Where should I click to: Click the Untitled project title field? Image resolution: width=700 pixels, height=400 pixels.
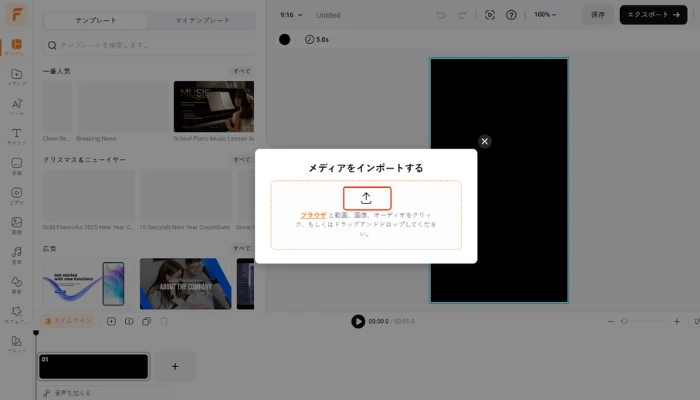pyautogui.click(x=328, y=15)
